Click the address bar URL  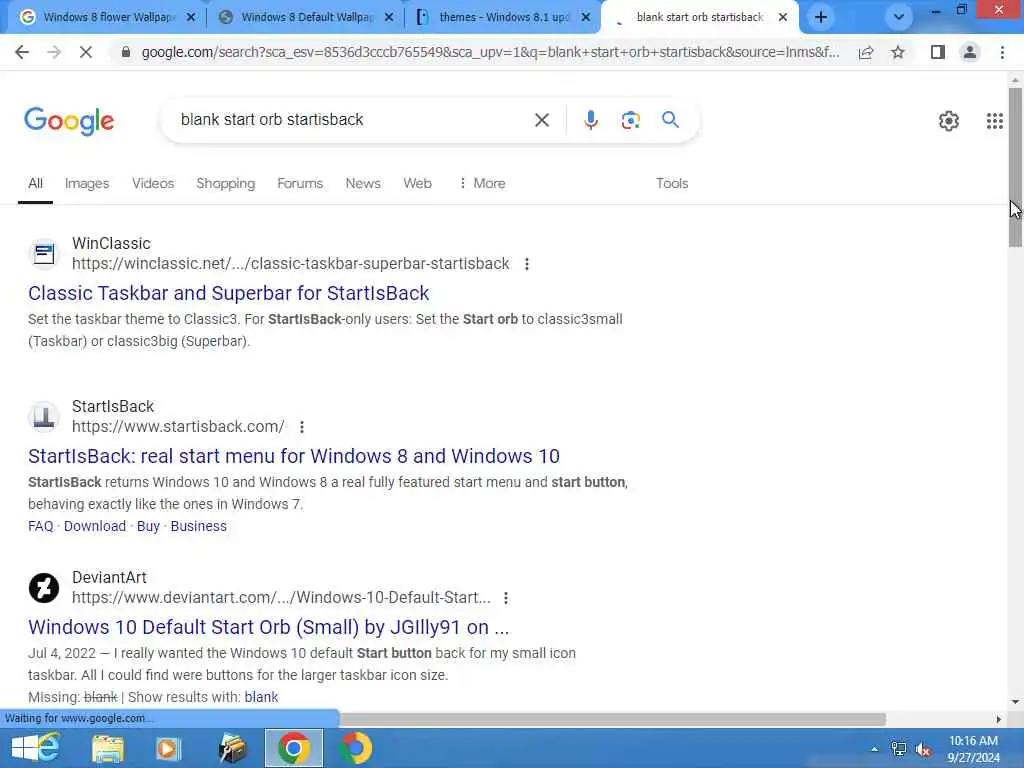click(490, 52)
